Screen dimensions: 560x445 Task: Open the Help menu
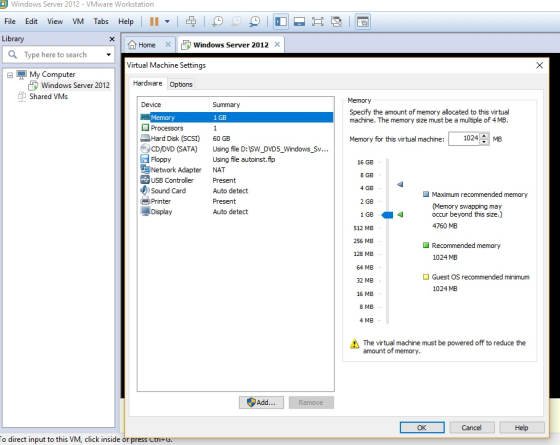[x=126, y=21]
